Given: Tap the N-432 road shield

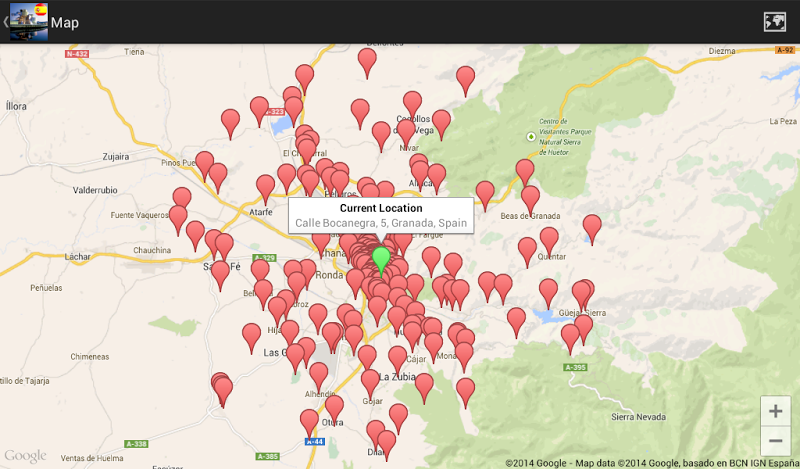Looking at the screenshot, I should [x=77, y=54].
